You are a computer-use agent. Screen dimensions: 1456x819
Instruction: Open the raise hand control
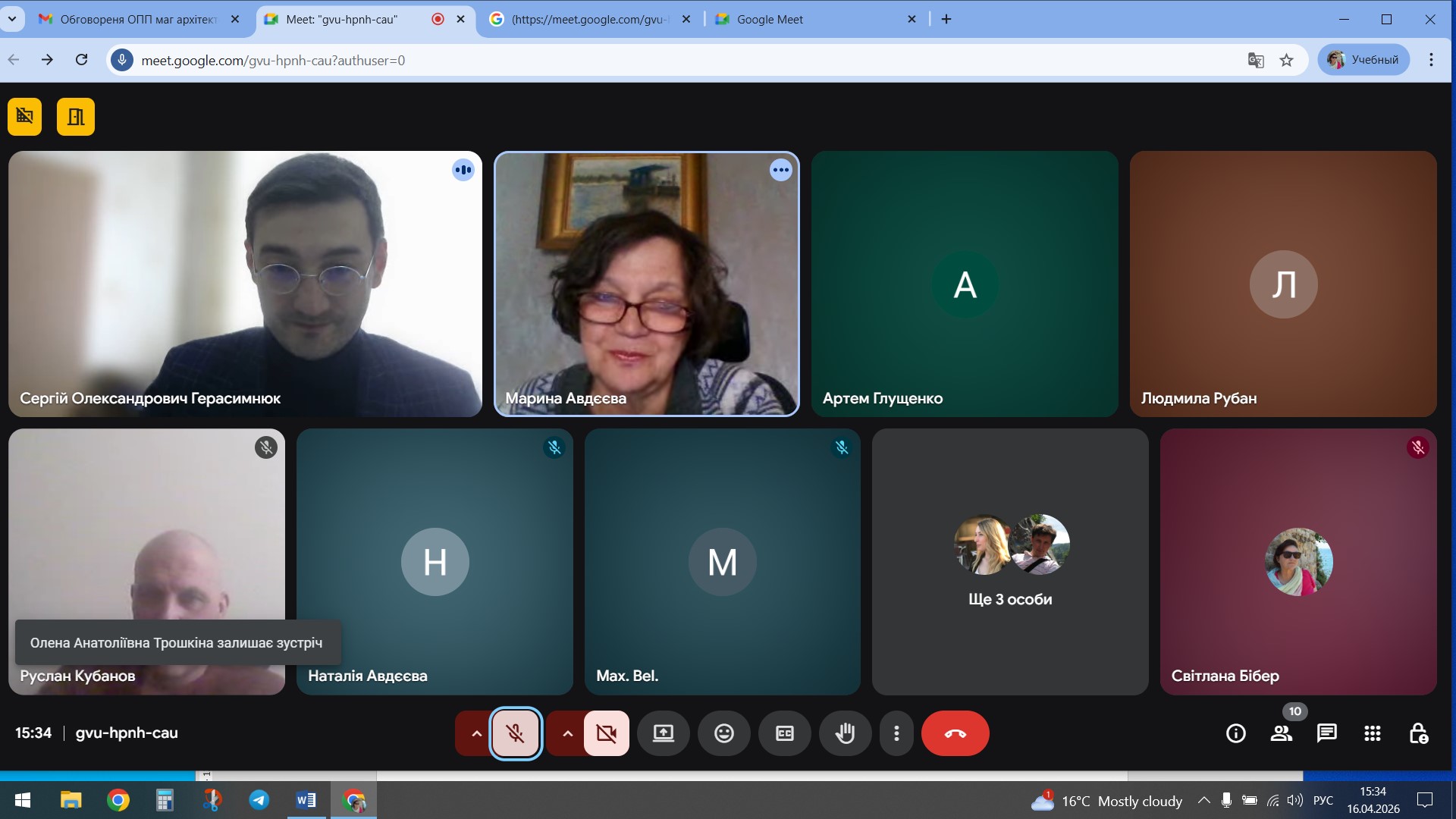coord(845,733)
